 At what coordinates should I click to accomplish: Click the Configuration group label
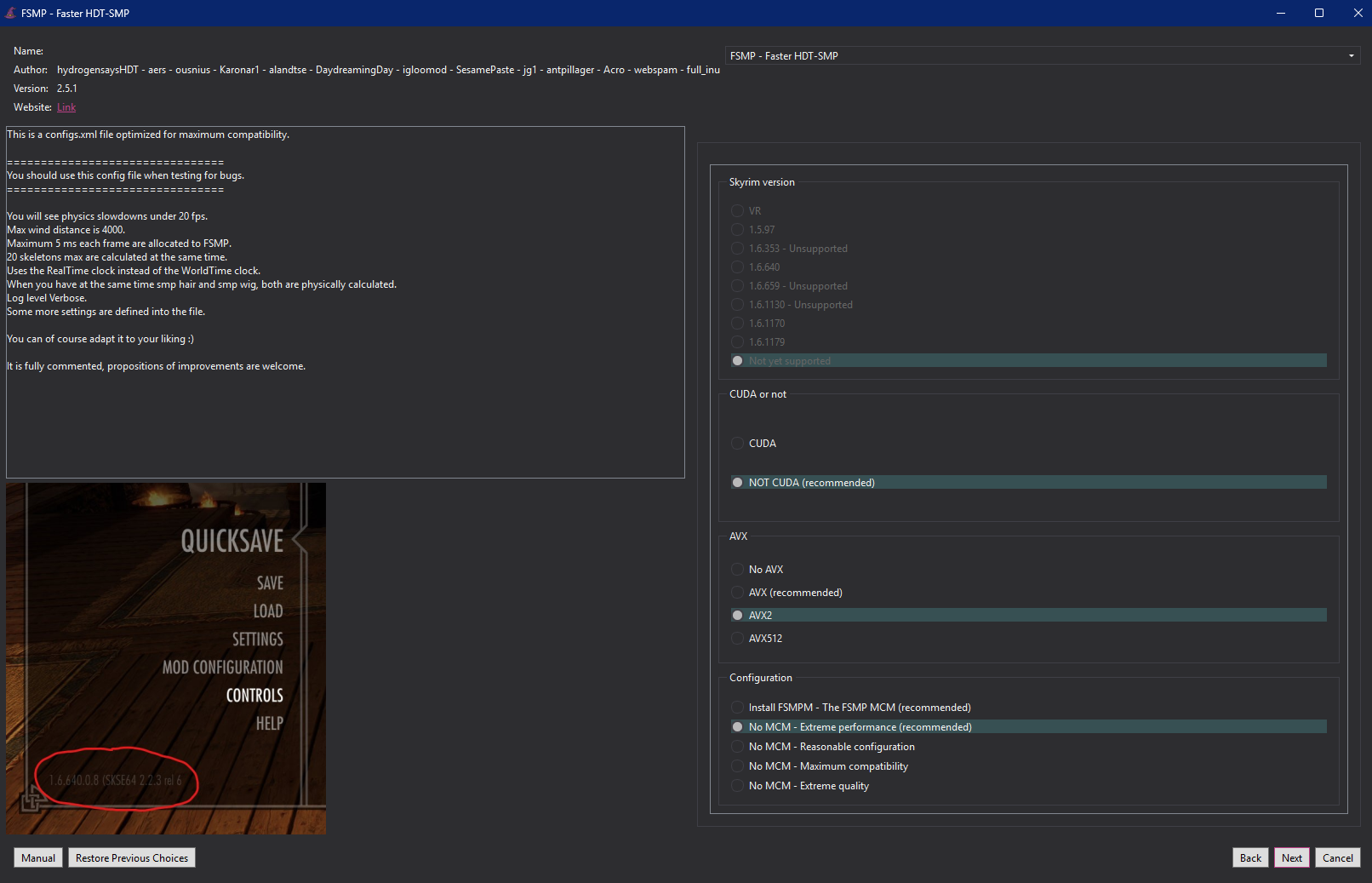point(761,678)
